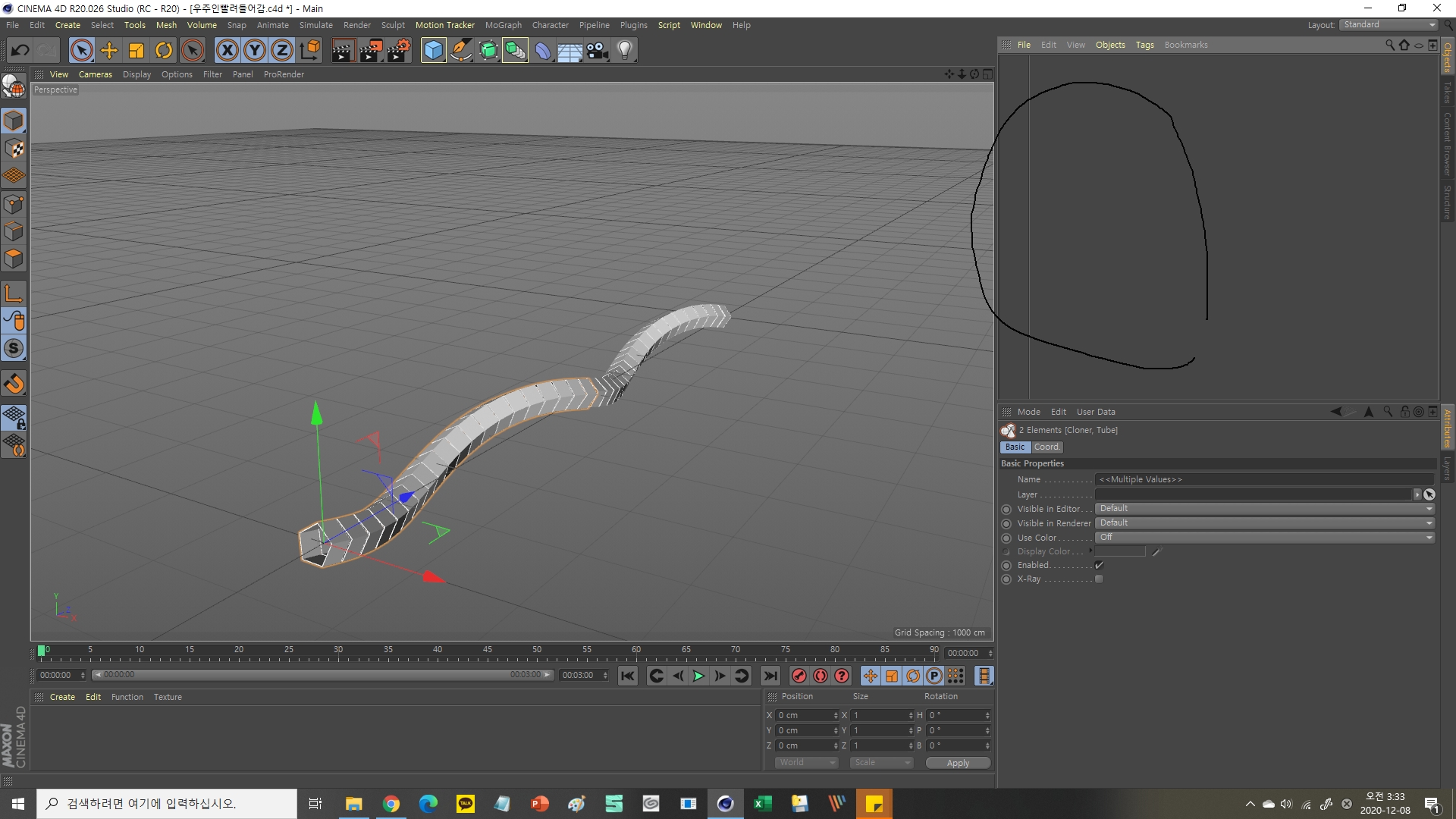This screenshot has width=1456, height=819.
Task: Select the Scale tool
Action: [x=136, y=51]
